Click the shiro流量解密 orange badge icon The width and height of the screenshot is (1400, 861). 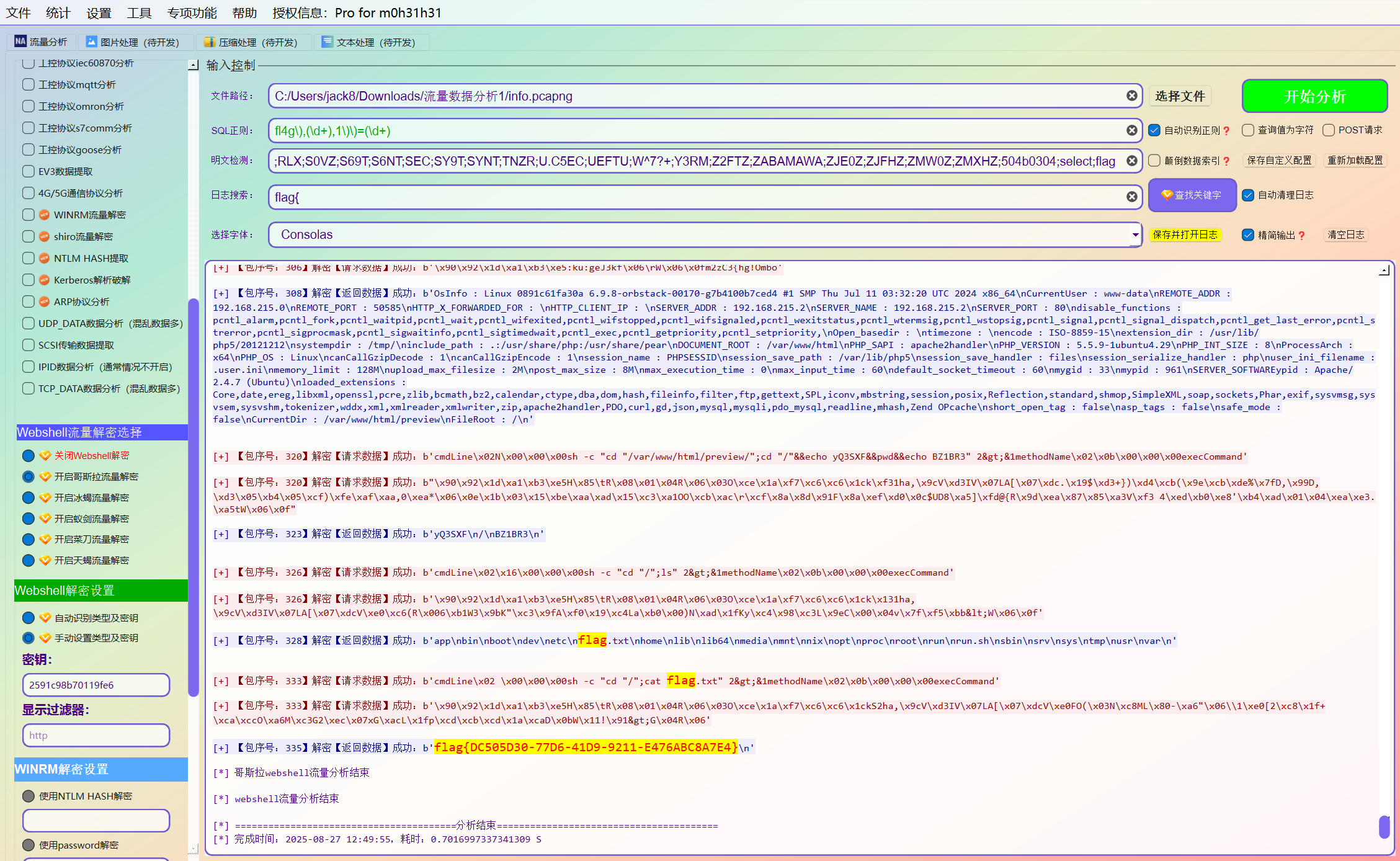click(x=44, y=236)
